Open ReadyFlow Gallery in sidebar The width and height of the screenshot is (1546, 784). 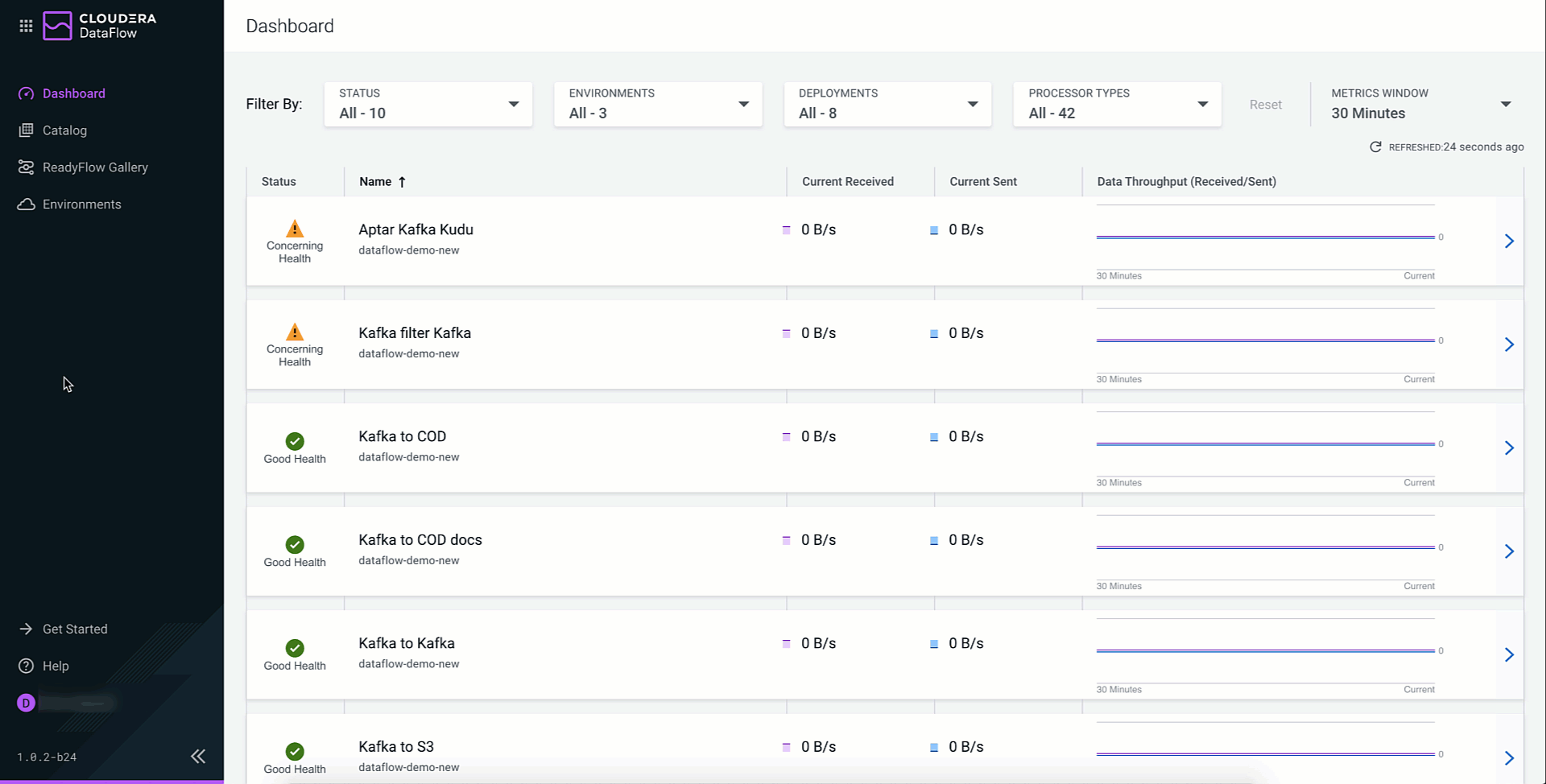(95, 167)
